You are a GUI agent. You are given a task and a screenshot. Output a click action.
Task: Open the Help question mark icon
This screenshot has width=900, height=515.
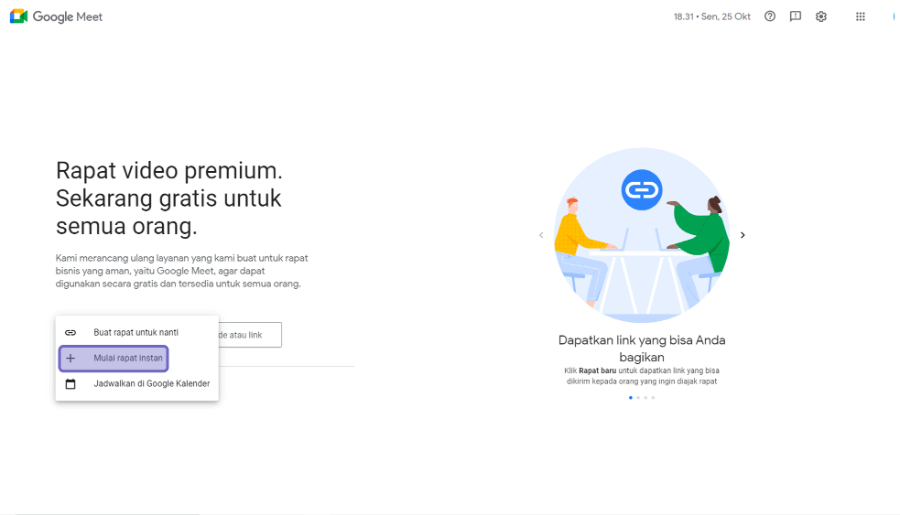click(770, 17)
